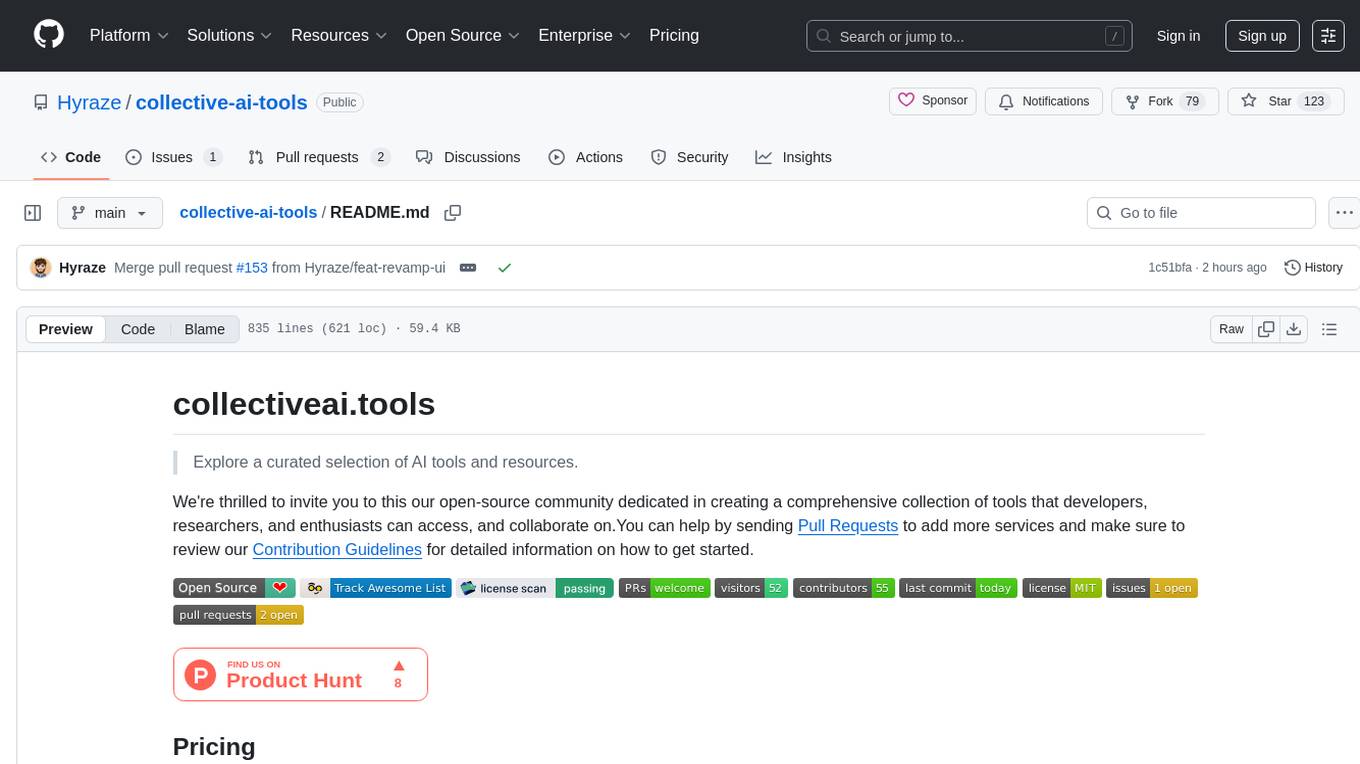The height and width of the screenshot is (764, 1360).
Task: Click the Sign in link
Action: click(1178, 35)
